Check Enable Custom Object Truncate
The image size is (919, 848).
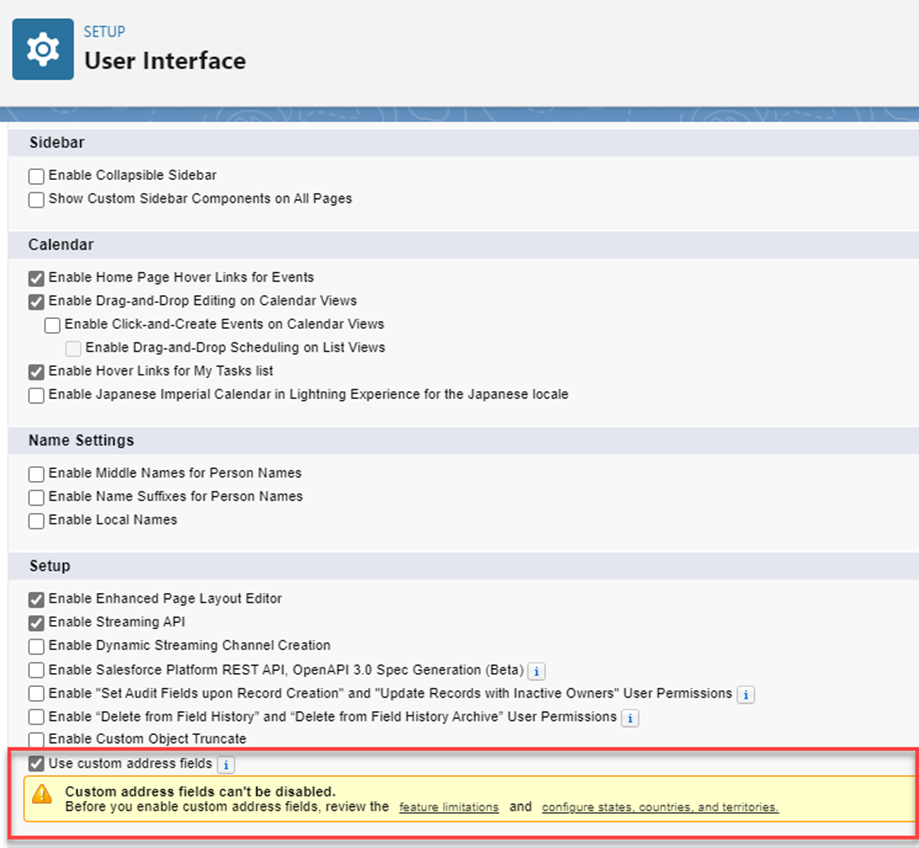pyautogui.click(x=37, y=740)
